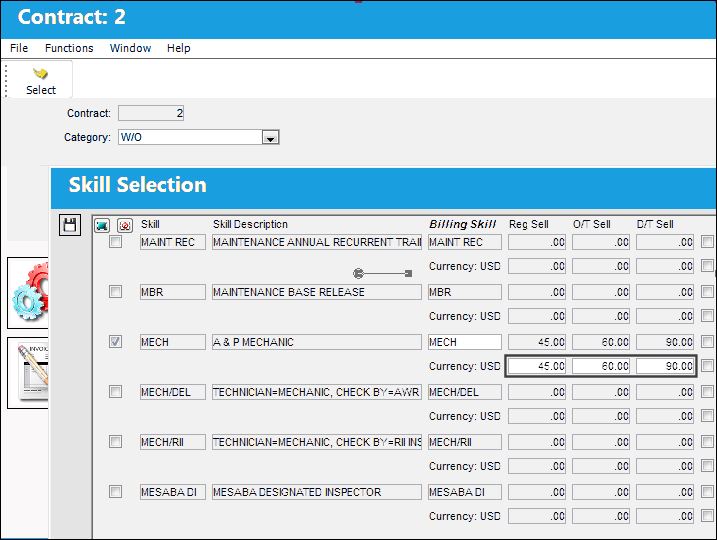Click MECH Billing Skill field
This screenshot has width=717, height=540.
tap(465, 342)
